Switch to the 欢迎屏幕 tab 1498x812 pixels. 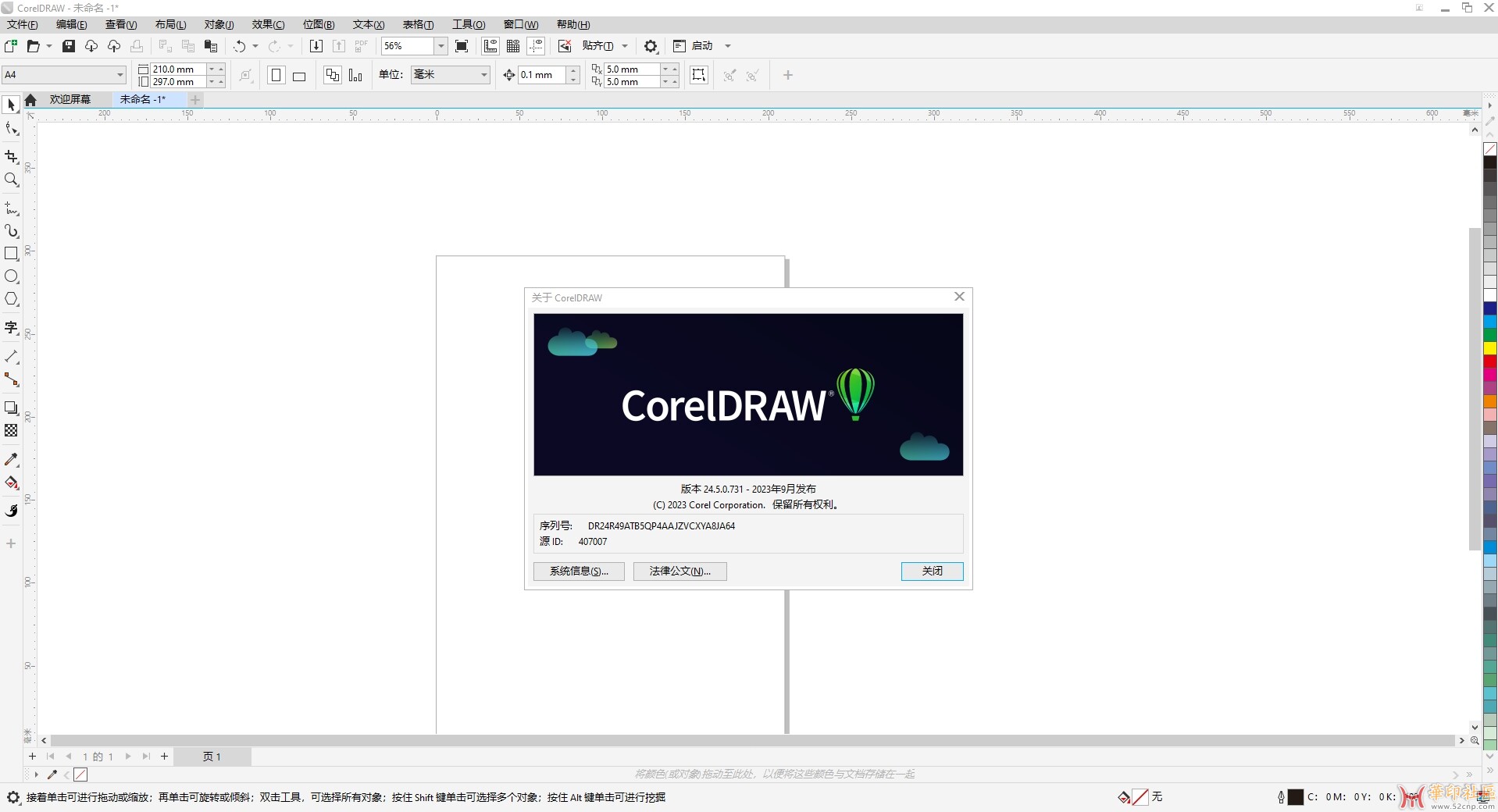70,99
